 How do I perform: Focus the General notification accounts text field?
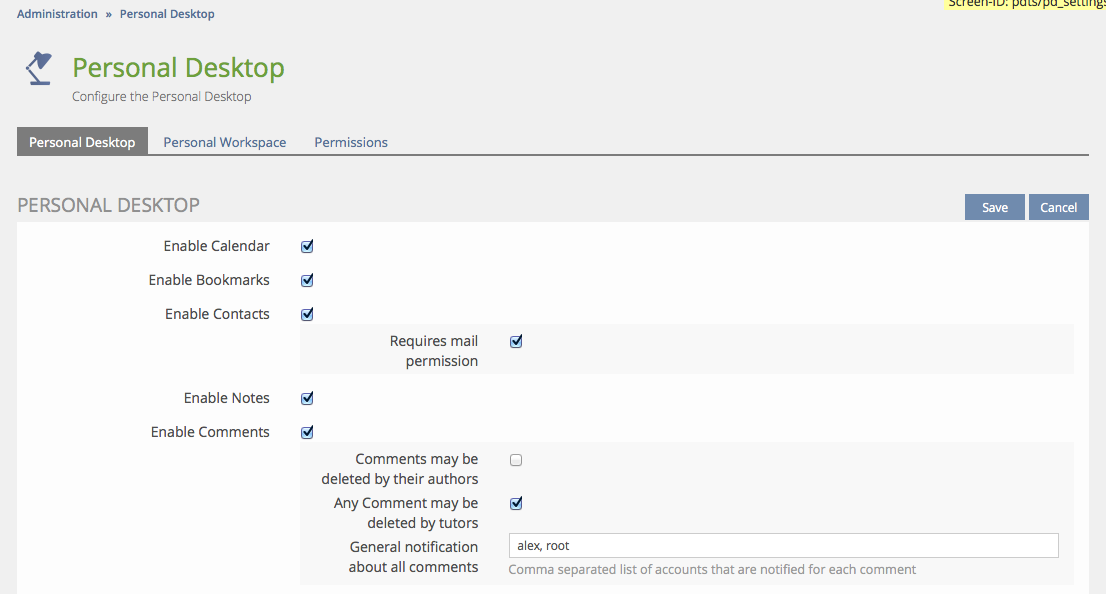[x=783, y=545]
